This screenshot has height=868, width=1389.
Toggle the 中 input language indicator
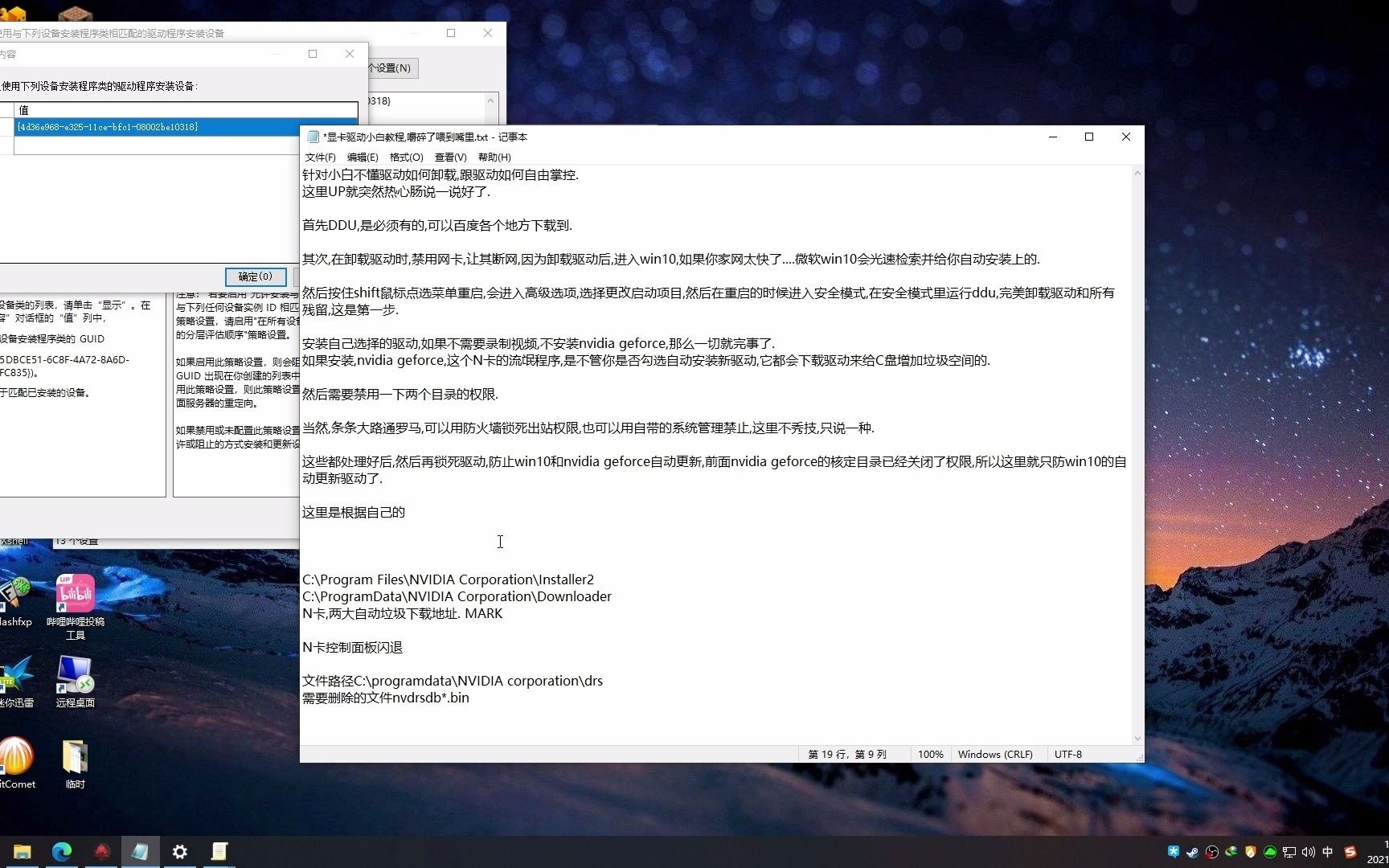pos(1328,852)
